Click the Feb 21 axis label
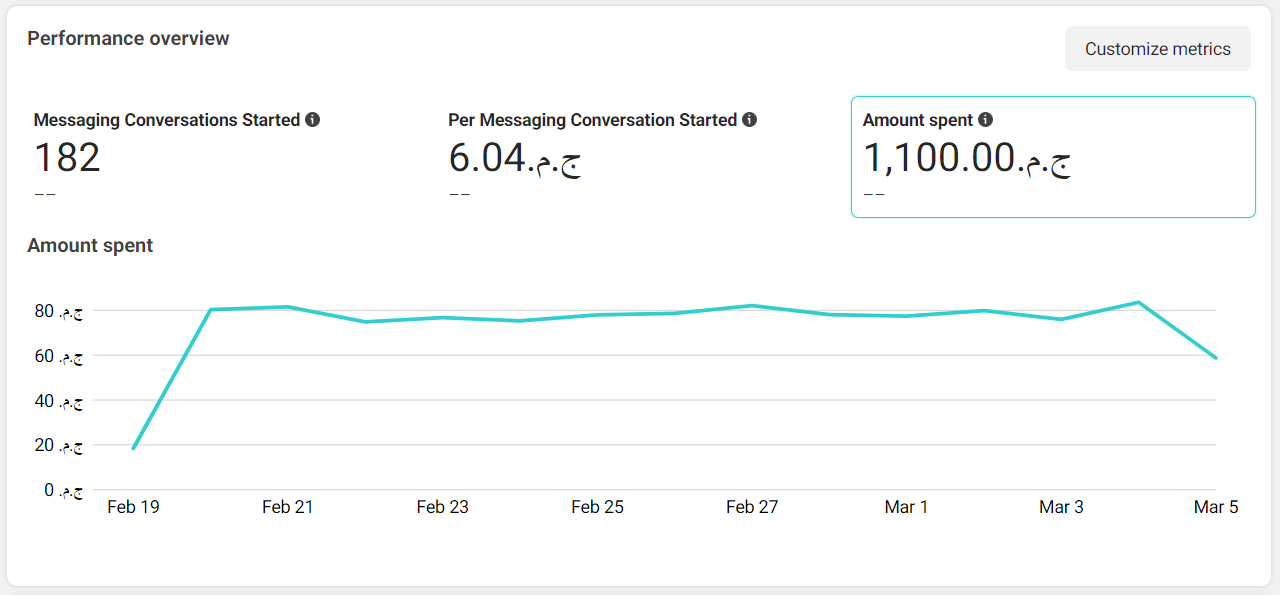This screenshot has height=595, width=1280. click(x=288, y=507)
